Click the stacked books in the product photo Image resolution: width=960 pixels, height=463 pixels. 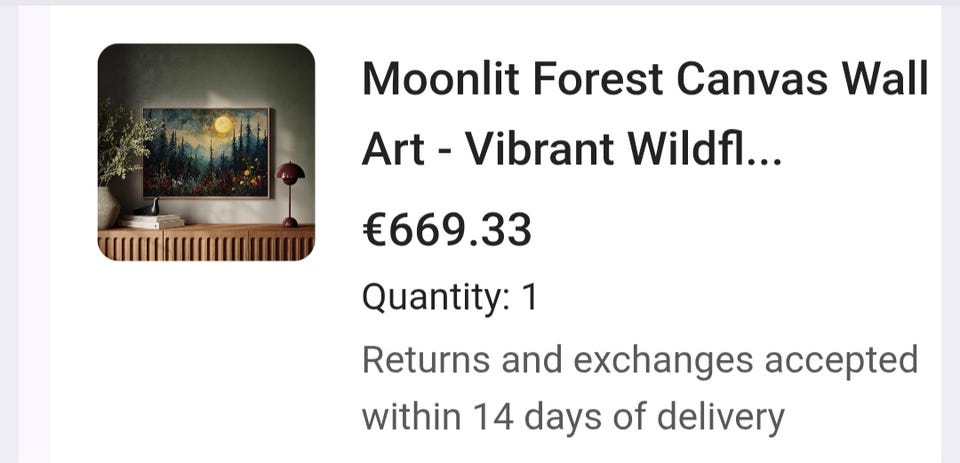click(x=151, y=221)
